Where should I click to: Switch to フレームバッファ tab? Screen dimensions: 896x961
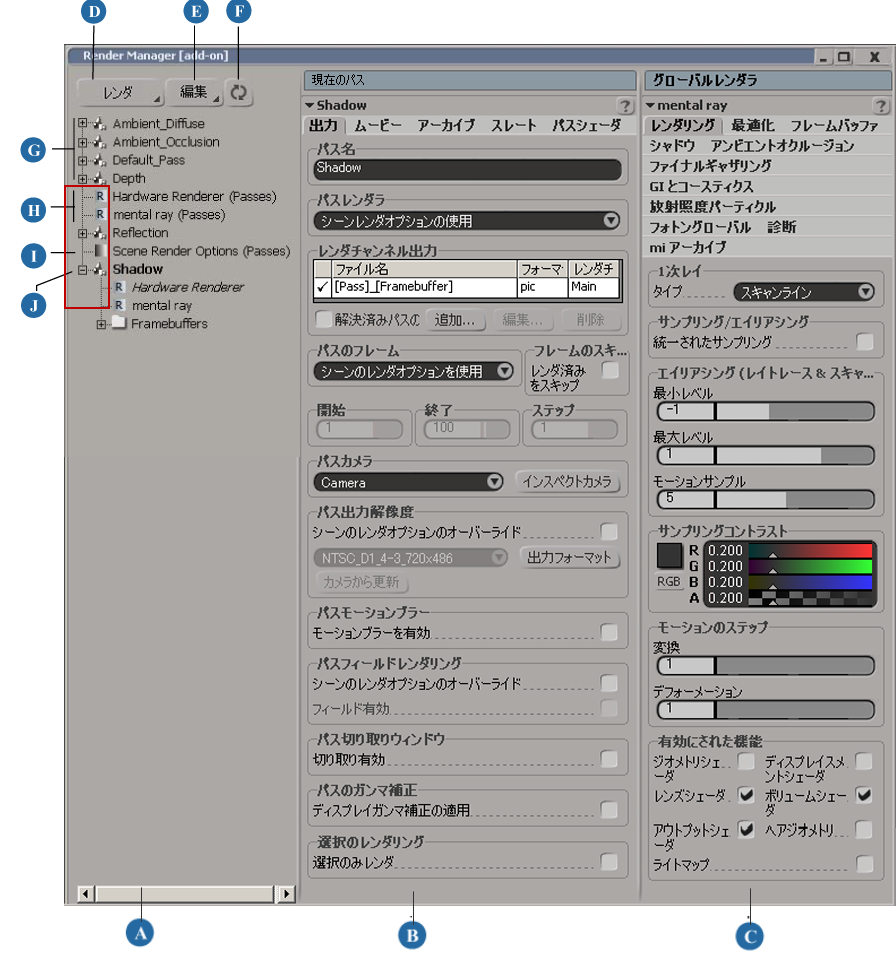click(x=834, y=126)
